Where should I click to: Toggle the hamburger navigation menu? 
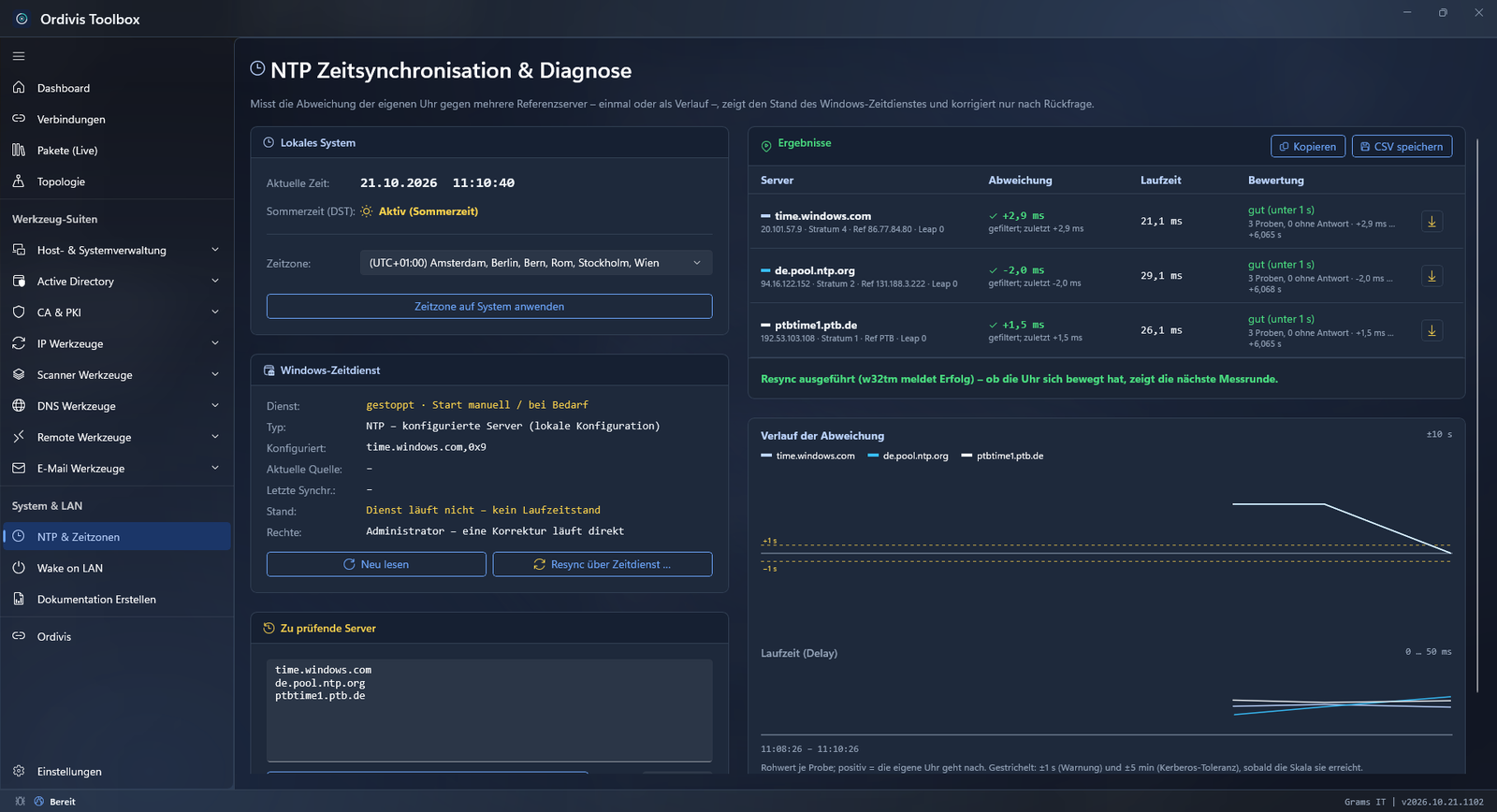[x=19, y=56]
